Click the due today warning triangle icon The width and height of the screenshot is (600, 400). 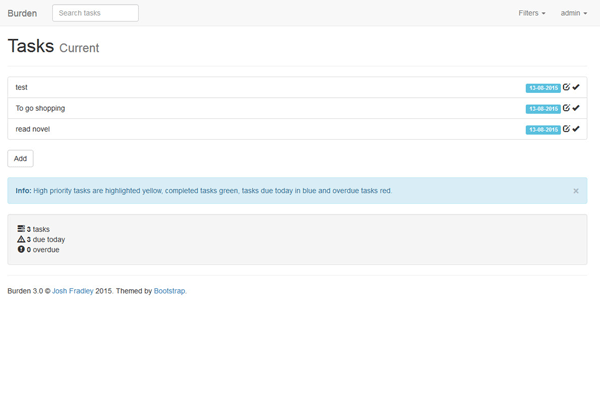21,239
